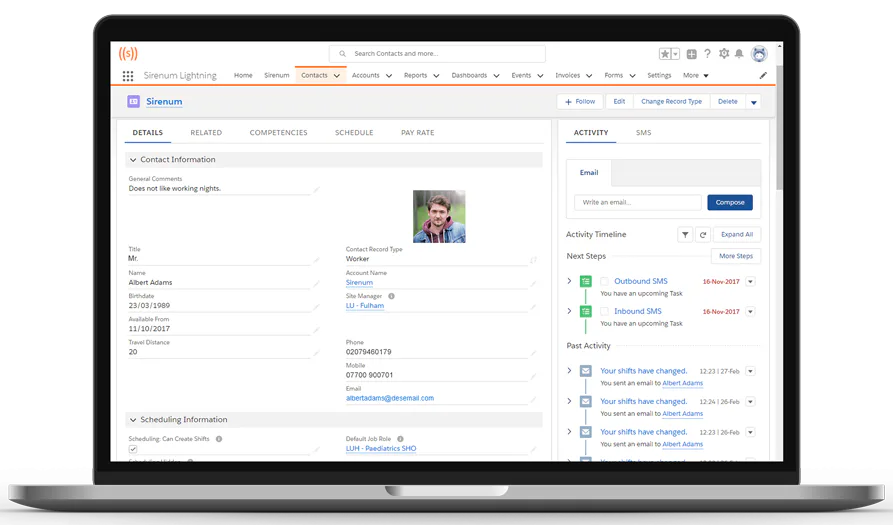893x525 pixels.
Task: Go to the Home tab
Action: 243,76
